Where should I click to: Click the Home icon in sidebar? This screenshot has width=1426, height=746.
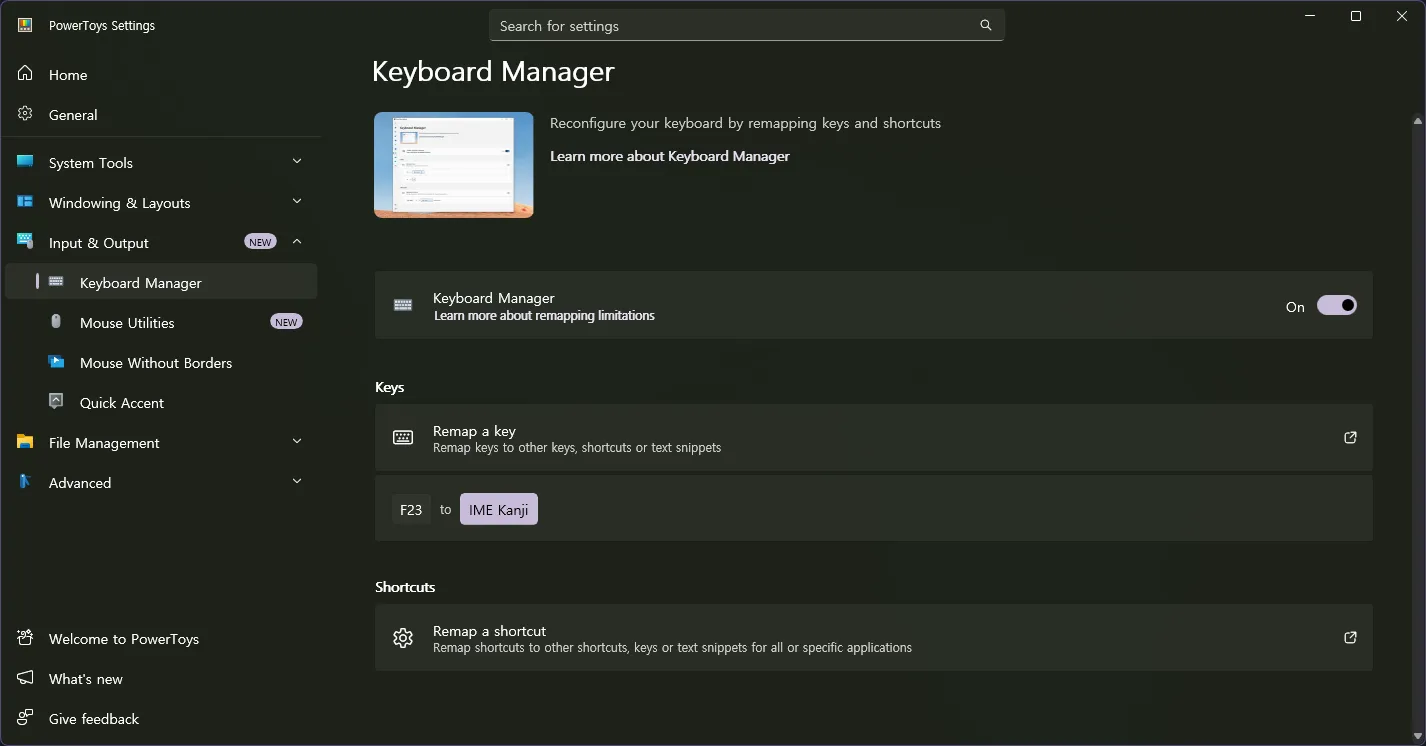pos(25,74)
